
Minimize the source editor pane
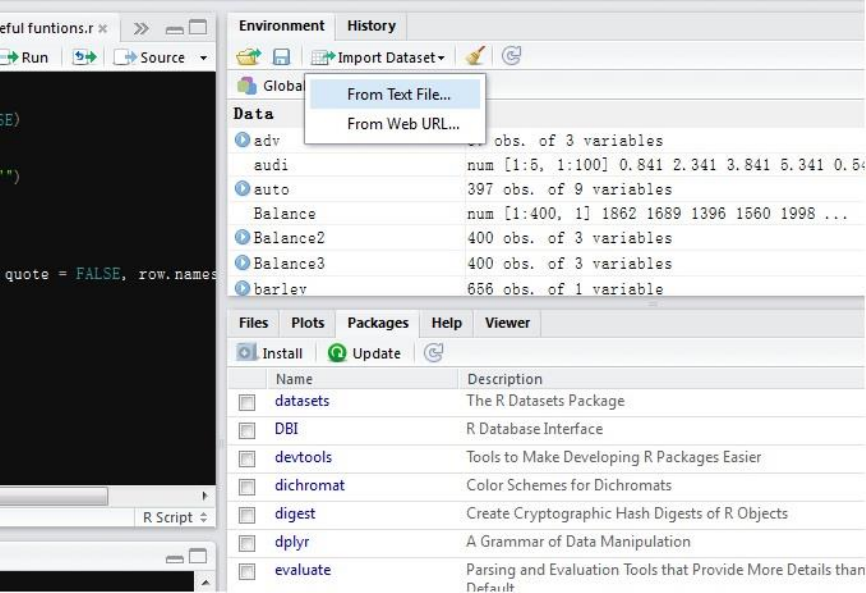pos(175,29)
